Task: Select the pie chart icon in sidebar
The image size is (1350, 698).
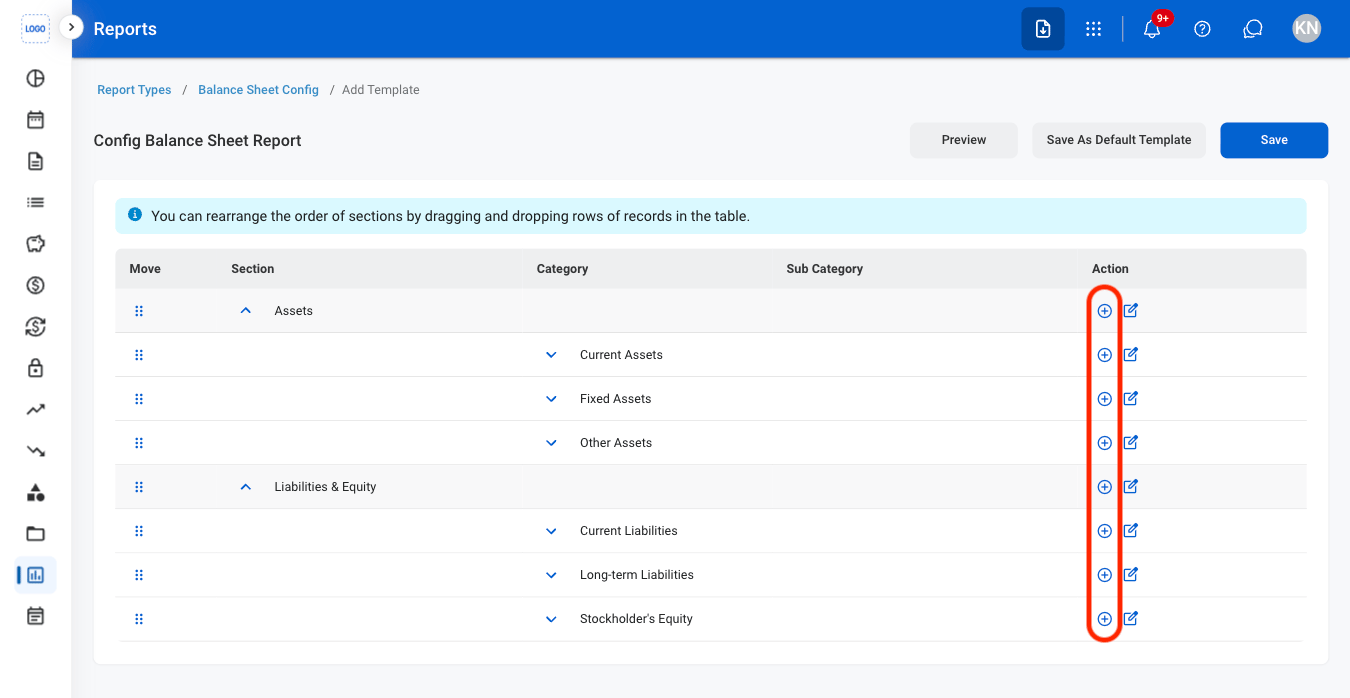Action: coord(36,78)
